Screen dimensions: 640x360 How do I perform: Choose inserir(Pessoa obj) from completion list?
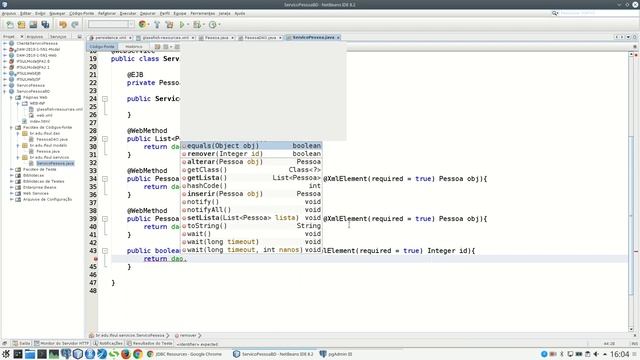click(x=251, y=194)
